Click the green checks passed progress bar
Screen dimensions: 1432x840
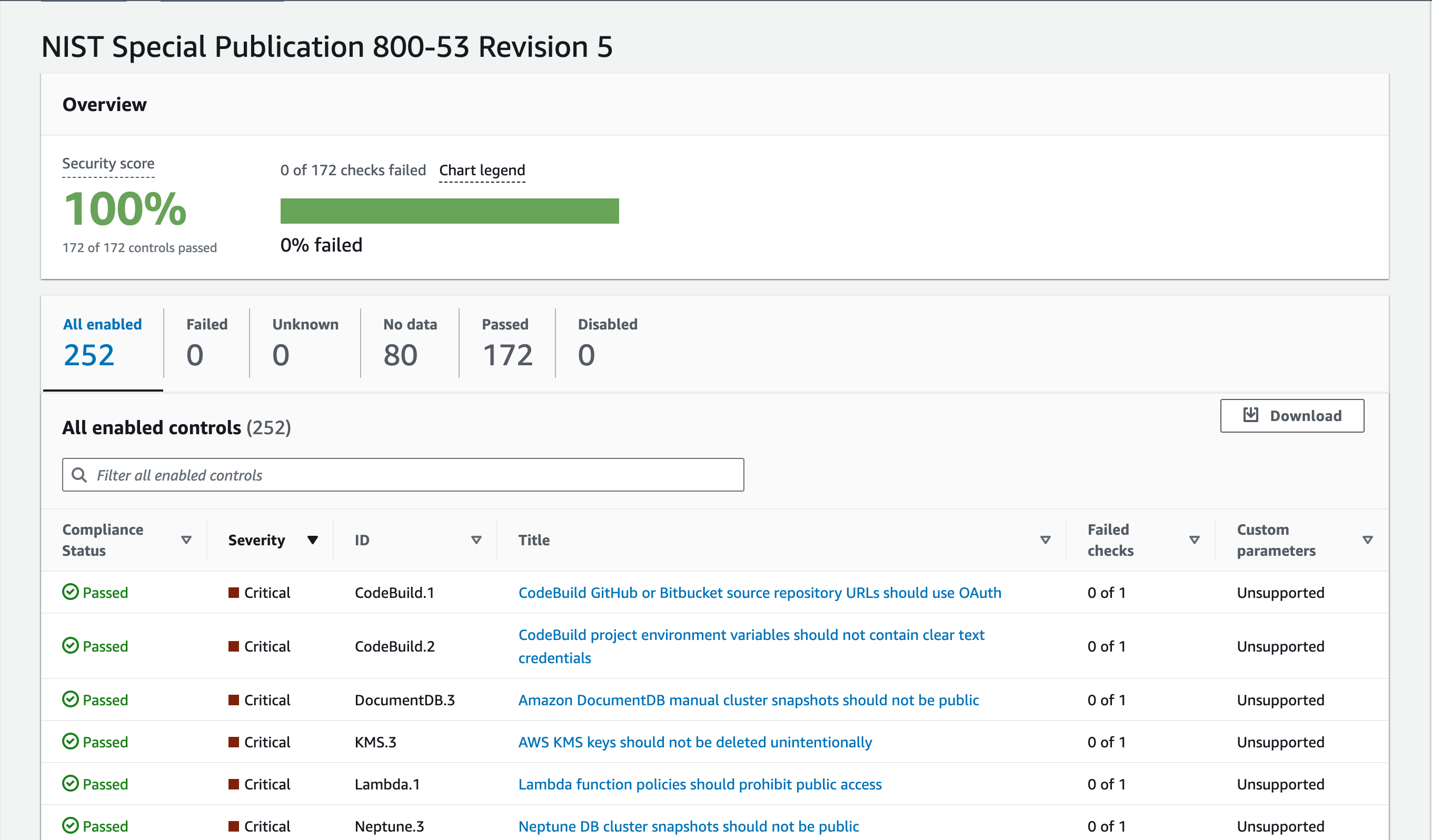450,211
